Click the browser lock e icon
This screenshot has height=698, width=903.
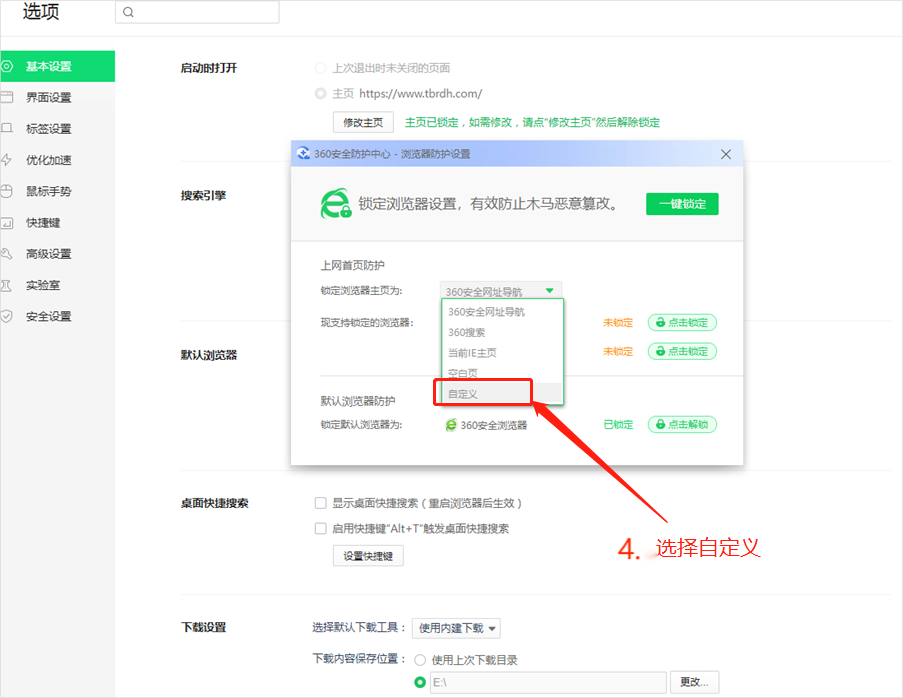(336, 203)
